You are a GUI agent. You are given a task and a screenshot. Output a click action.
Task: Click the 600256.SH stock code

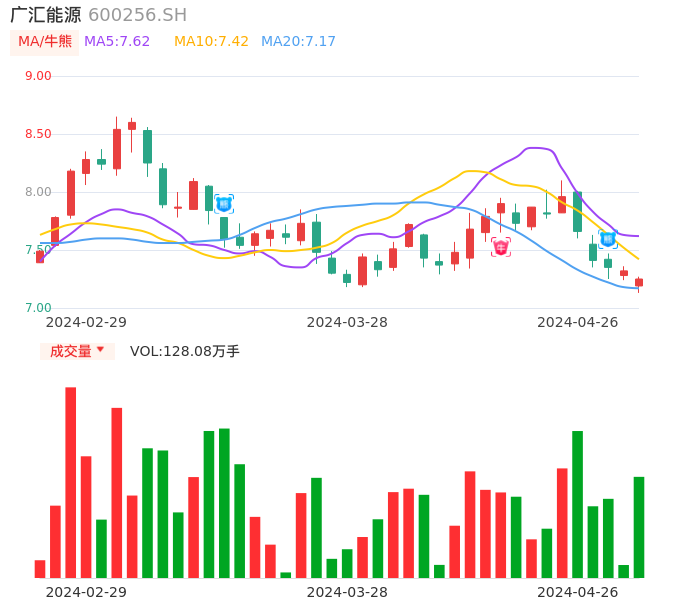[x=137, y=15]
